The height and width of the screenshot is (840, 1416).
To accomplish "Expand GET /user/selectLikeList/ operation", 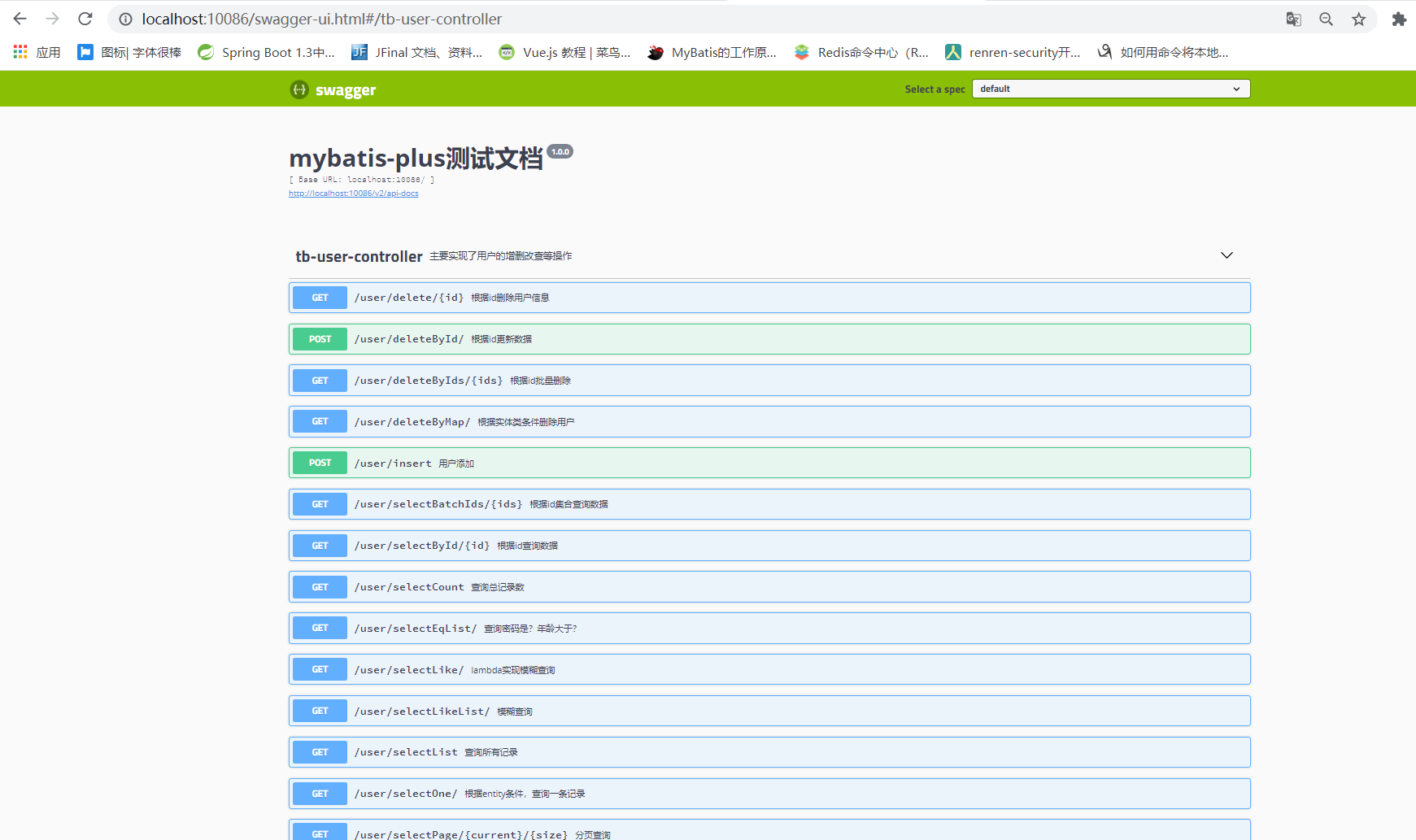I will pyautogui.click(x=769, y=711).
